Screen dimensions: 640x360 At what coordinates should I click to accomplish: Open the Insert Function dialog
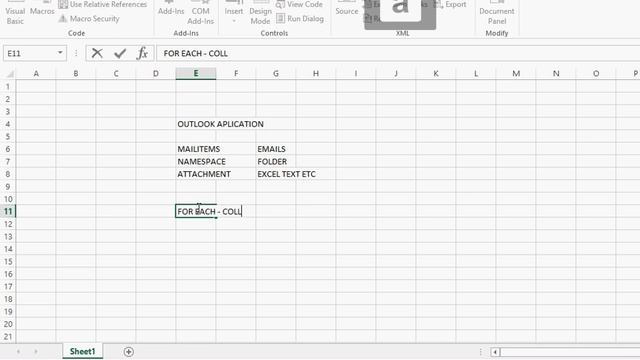click(x=142, y=53)
